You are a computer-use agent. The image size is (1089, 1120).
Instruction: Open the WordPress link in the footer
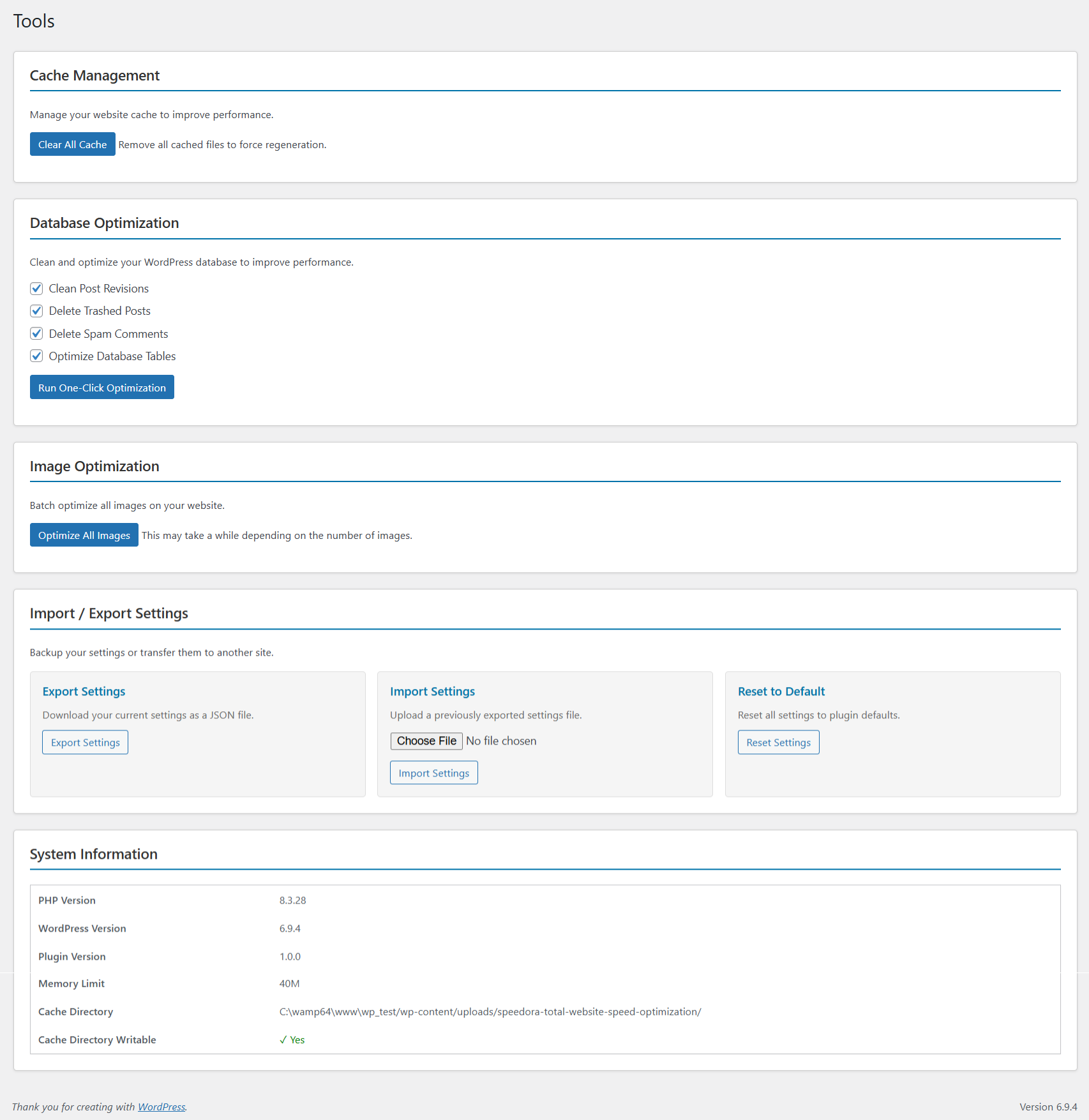161,1107
